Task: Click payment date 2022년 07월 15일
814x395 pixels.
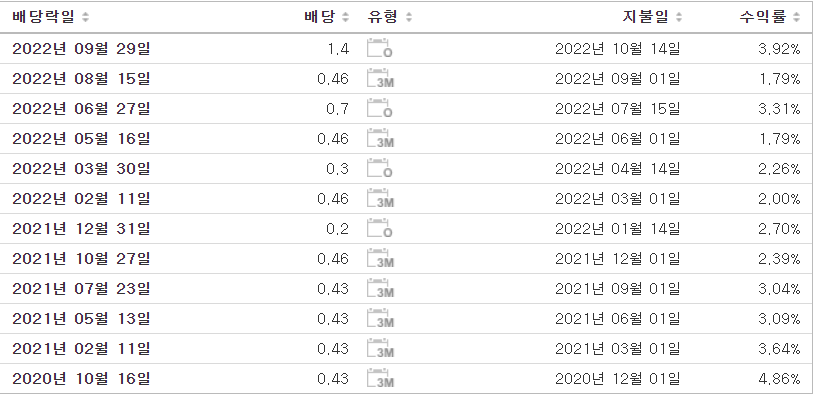Action: [618, 109]
